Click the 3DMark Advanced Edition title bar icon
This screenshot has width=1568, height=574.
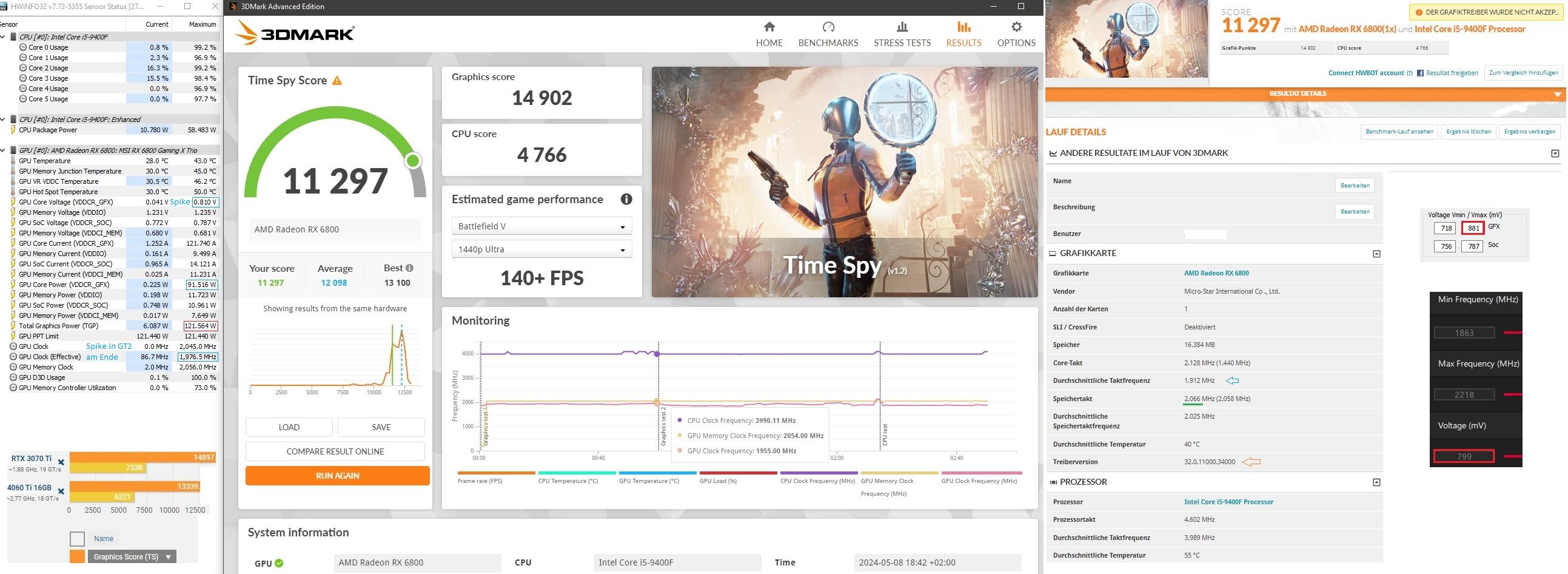click(x=232, y=6)
